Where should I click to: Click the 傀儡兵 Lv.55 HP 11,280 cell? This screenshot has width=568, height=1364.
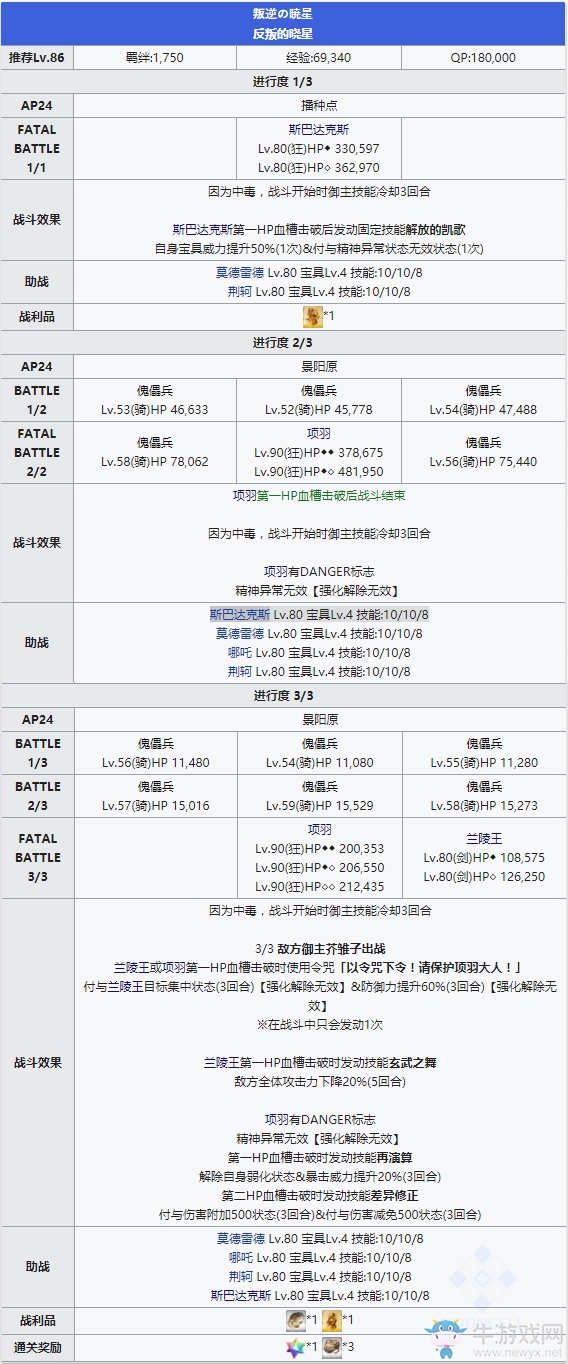click(484, 753)
